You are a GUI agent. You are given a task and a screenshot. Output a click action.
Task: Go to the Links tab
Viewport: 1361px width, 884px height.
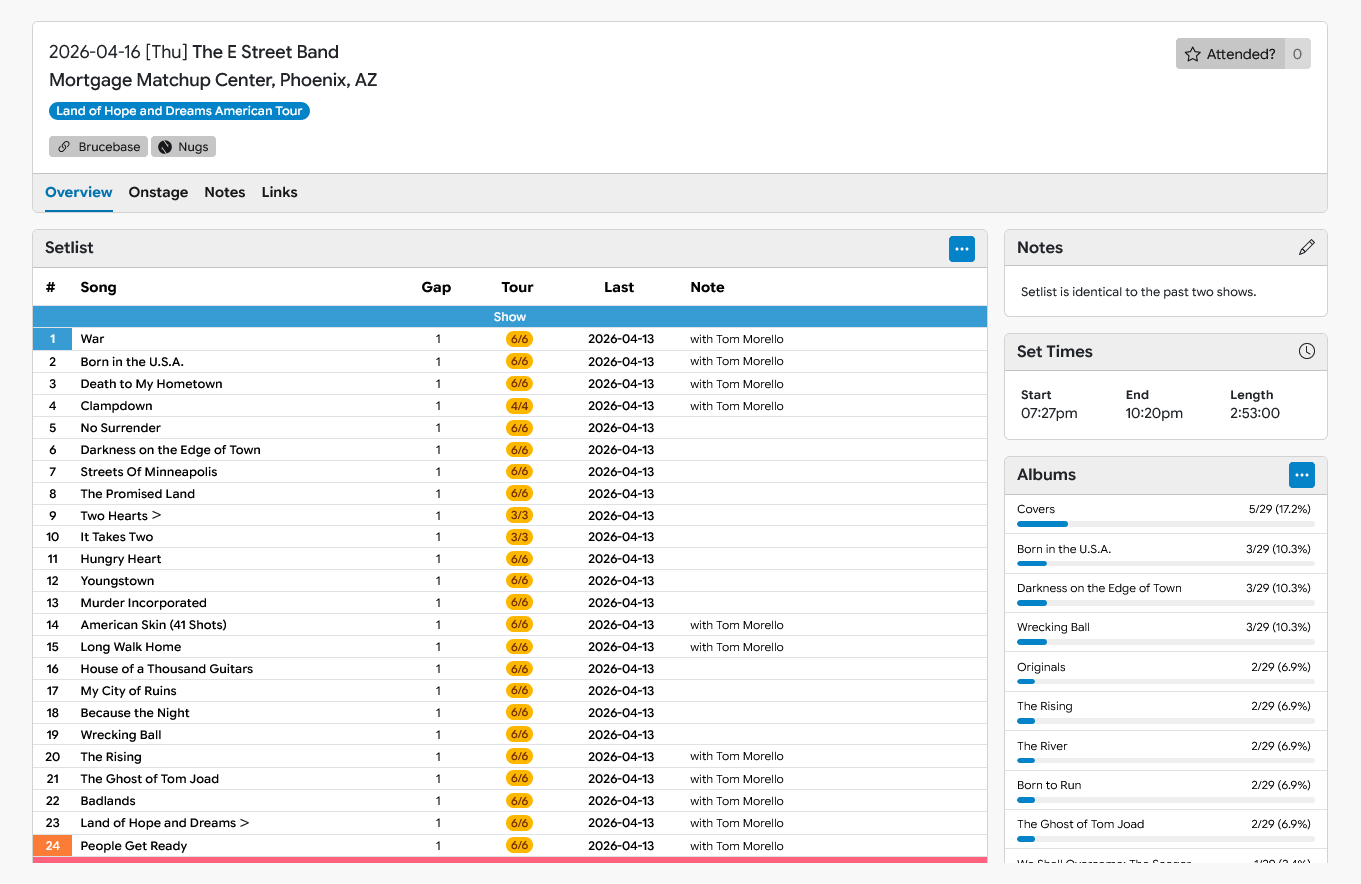click(x=279, y=193)
